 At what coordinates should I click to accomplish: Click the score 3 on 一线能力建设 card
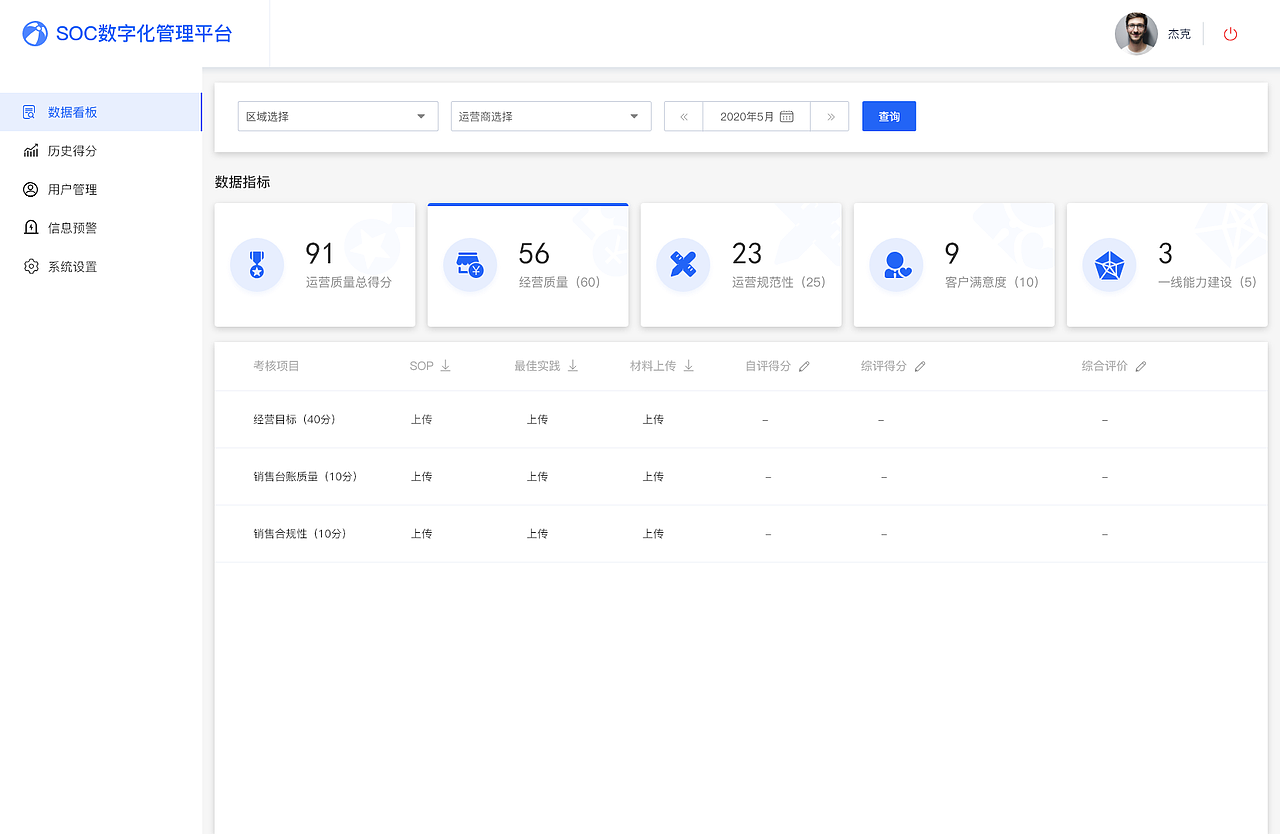click(x=1165, y=253)
